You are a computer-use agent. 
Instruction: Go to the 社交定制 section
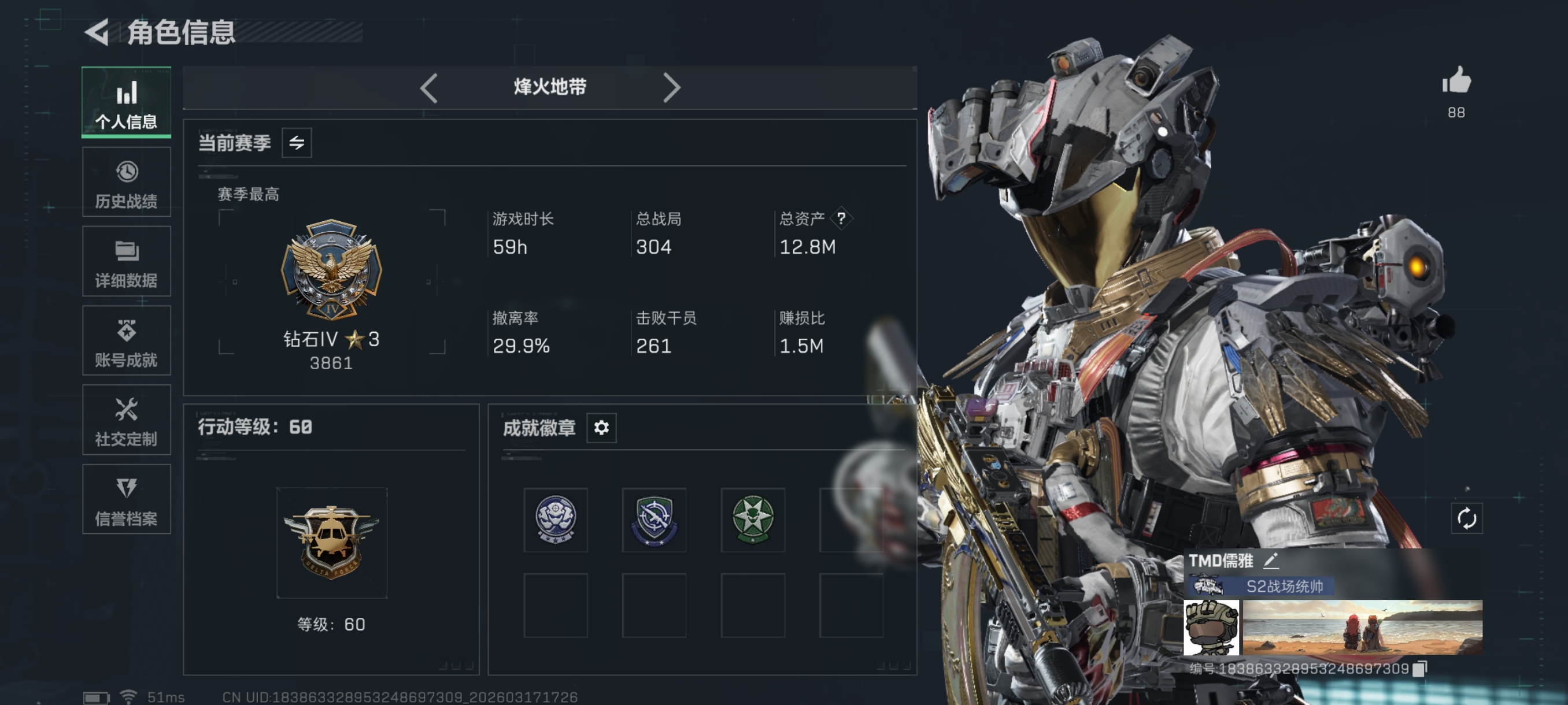pyautogui.click(x=127, y=420)
